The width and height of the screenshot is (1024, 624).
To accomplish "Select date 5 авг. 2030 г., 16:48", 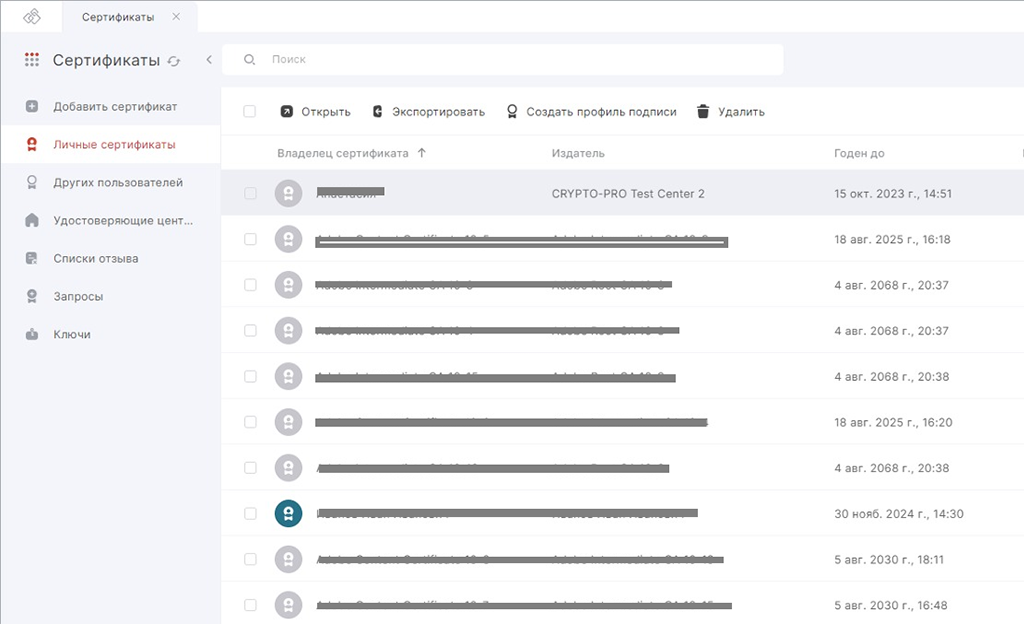I will [891, 605].
